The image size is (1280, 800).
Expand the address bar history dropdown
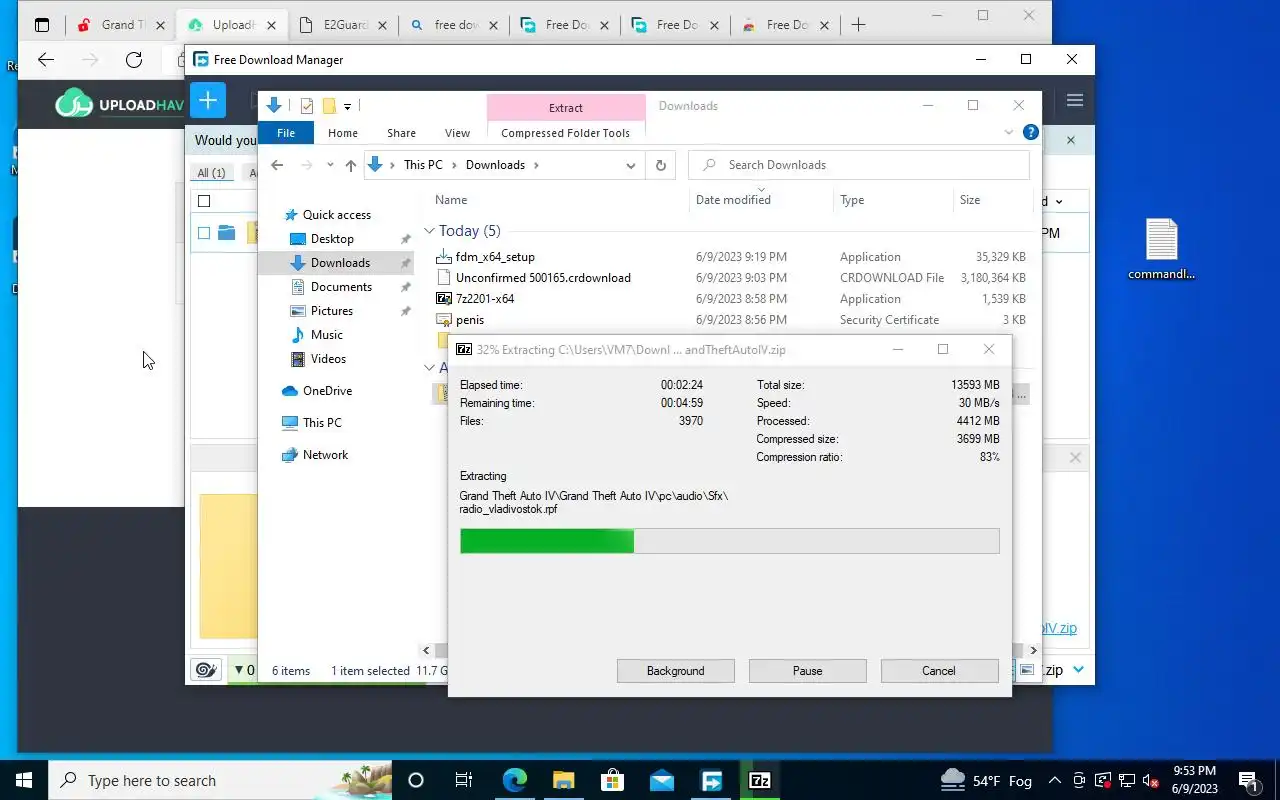click(x=631, y=165)
